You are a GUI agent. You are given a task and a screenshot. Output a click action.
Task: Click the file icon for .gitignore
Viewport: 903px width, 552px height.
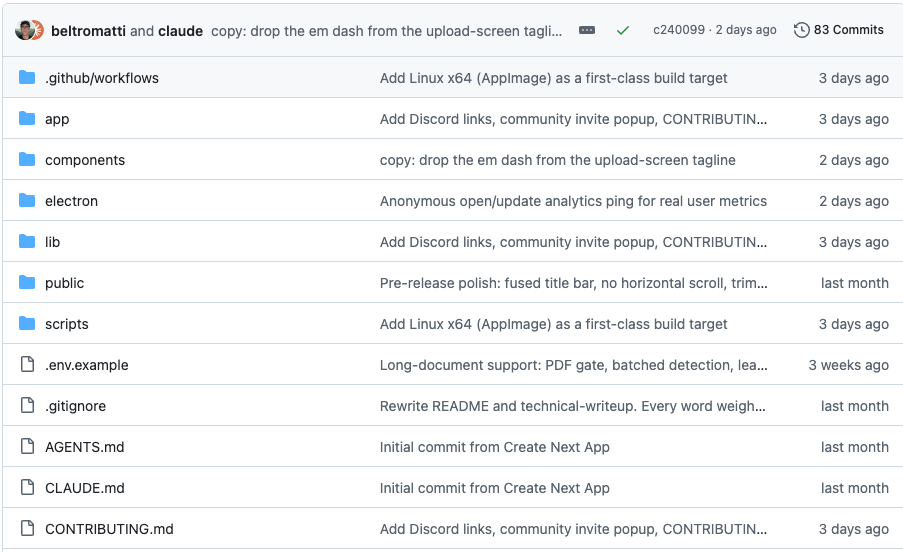27,405
